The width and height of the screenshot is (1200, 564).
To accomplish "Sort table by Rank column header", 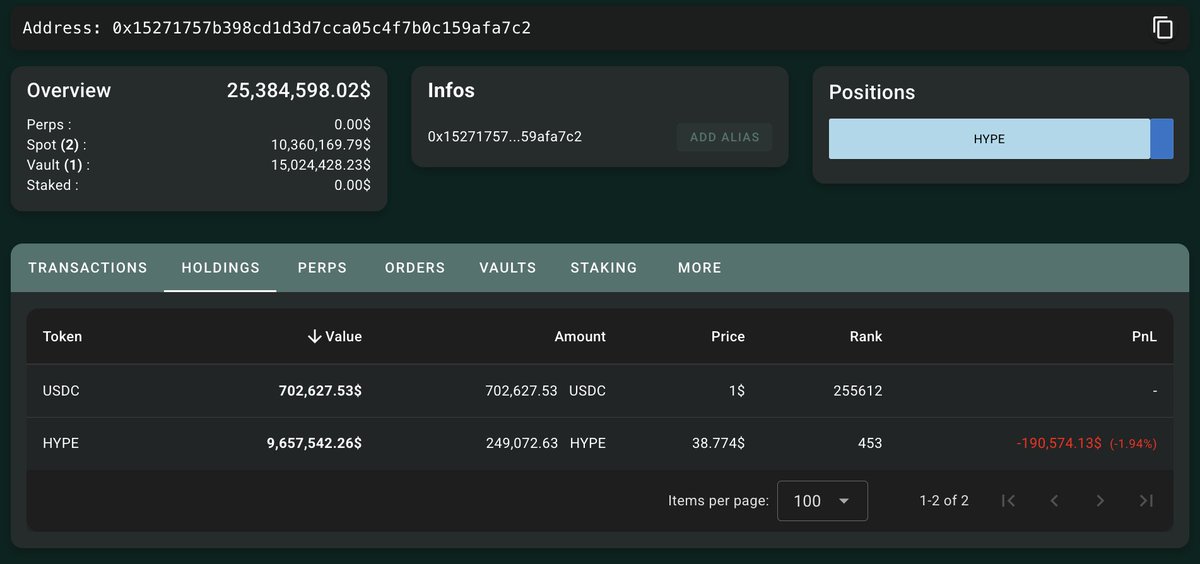I will (x=866, y=337).
